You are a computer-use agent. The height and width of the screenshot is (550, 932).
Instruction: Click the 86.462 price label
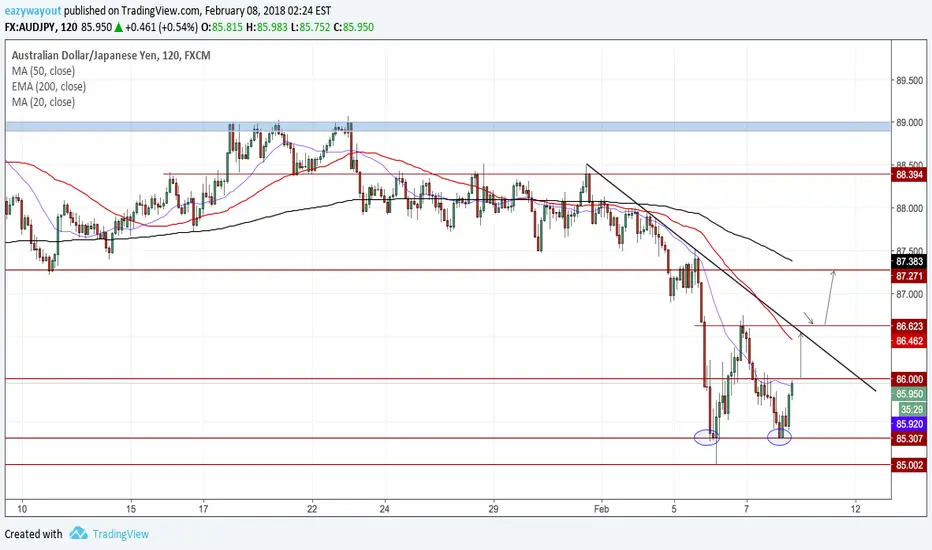coord(909,341)
